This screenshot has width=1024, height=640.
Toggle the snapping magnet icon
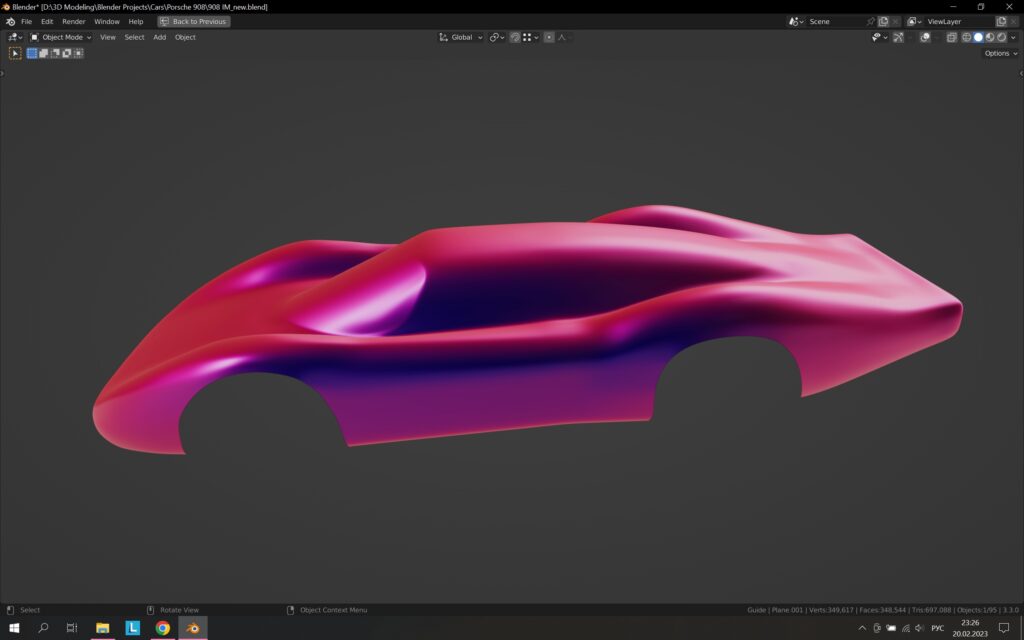[x=515, y=37]
